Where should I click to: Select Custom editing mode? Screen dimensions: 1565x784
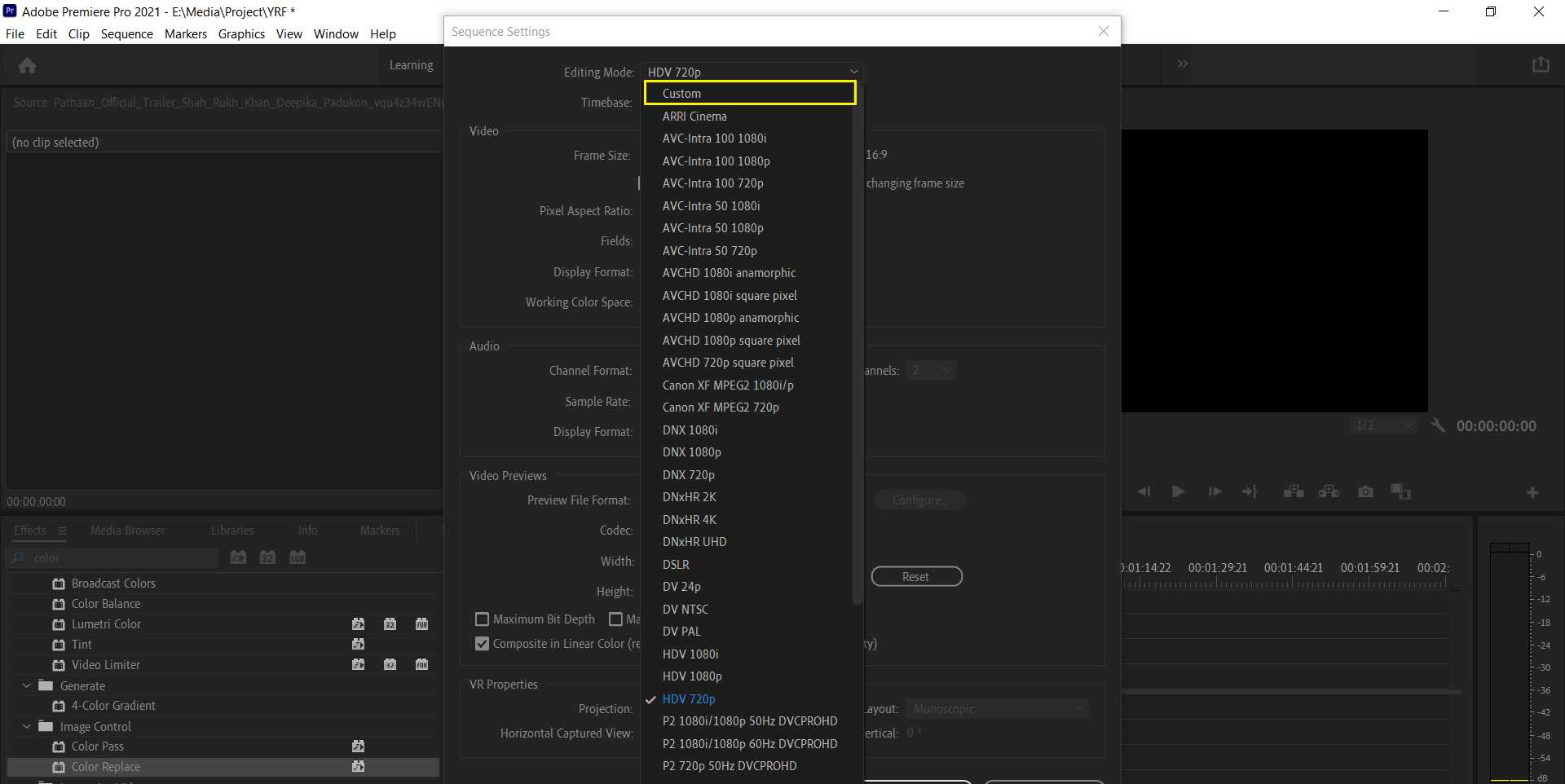coord(750,93)
